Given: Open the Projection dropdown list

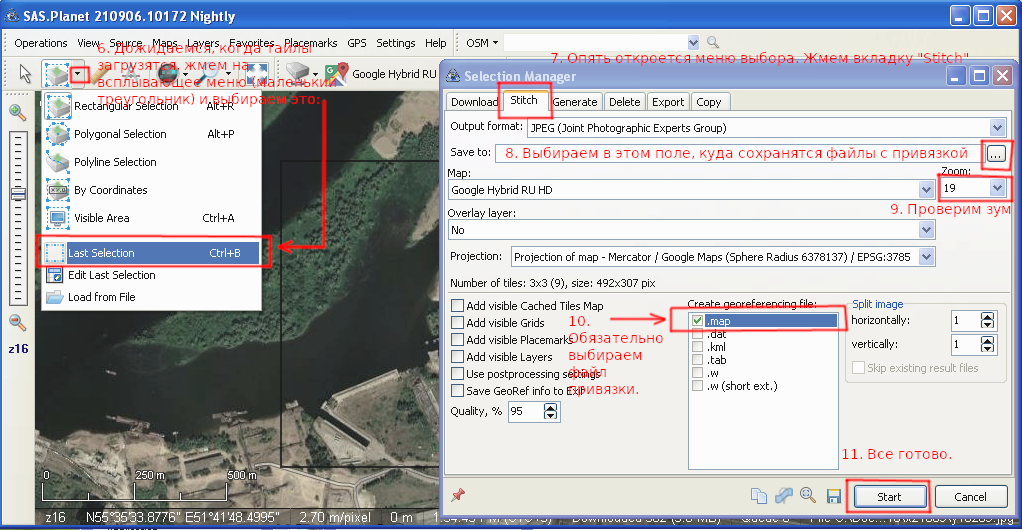Looking at the screenshot, I should (x=926, y=257).
